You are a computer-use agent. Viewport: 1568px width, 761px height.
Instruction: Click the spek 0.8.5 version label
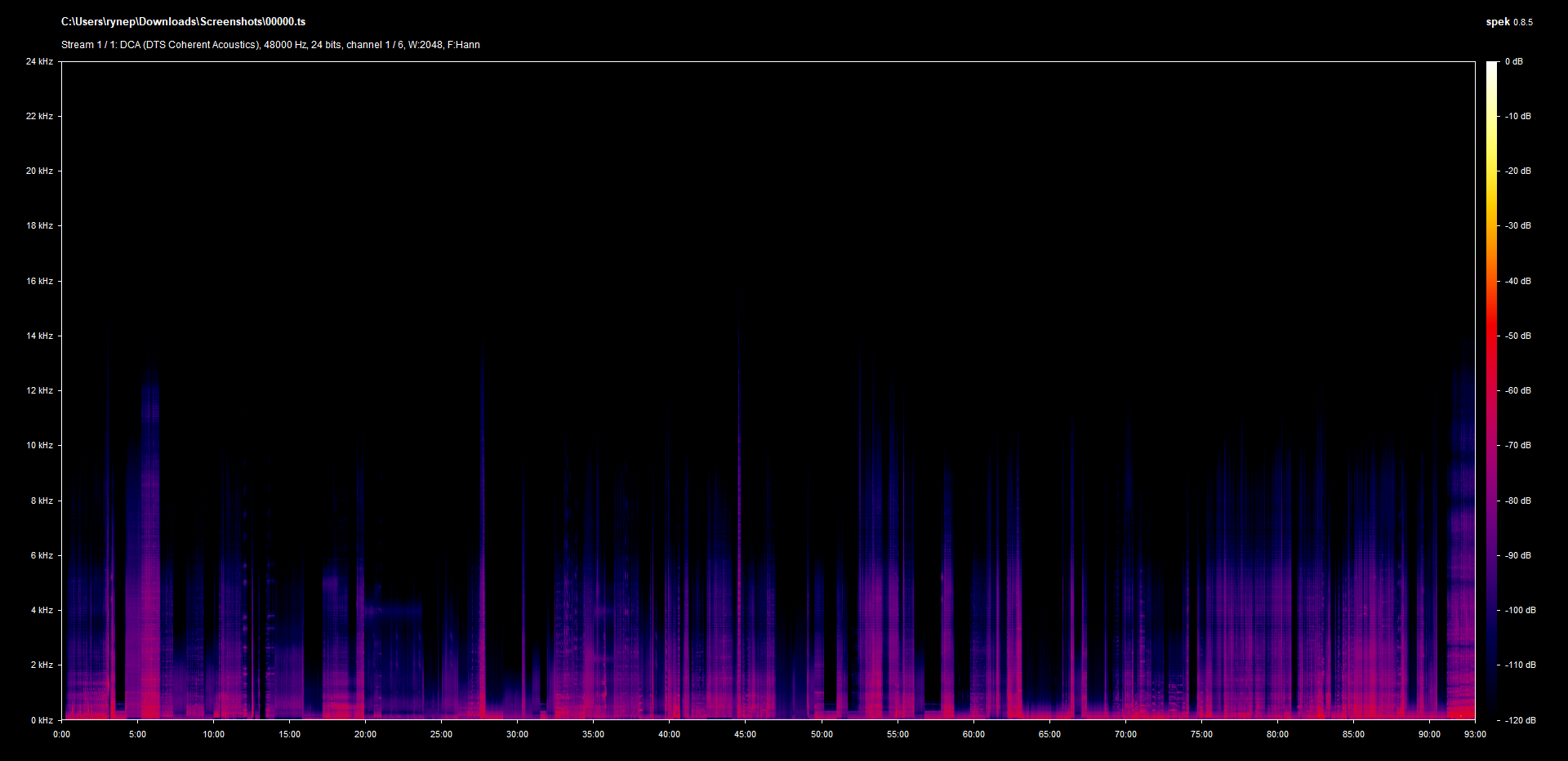[x=1508, y=22]
